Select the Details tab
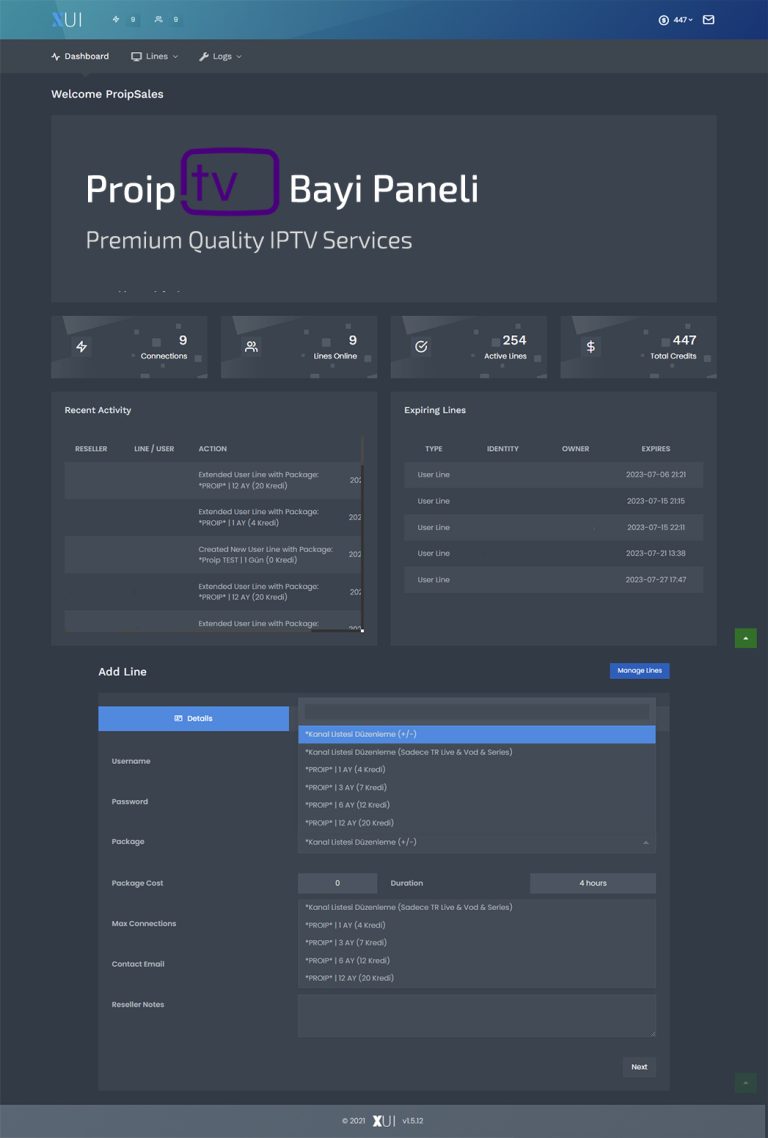768x1138 pixels. pos(194,719)
